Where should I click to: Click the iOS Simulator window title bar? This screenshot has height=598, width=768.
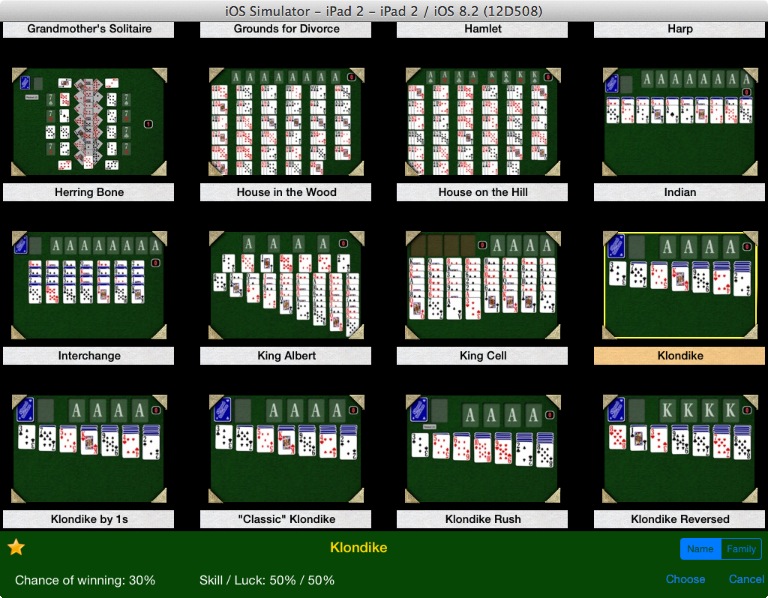coord(384,11)
